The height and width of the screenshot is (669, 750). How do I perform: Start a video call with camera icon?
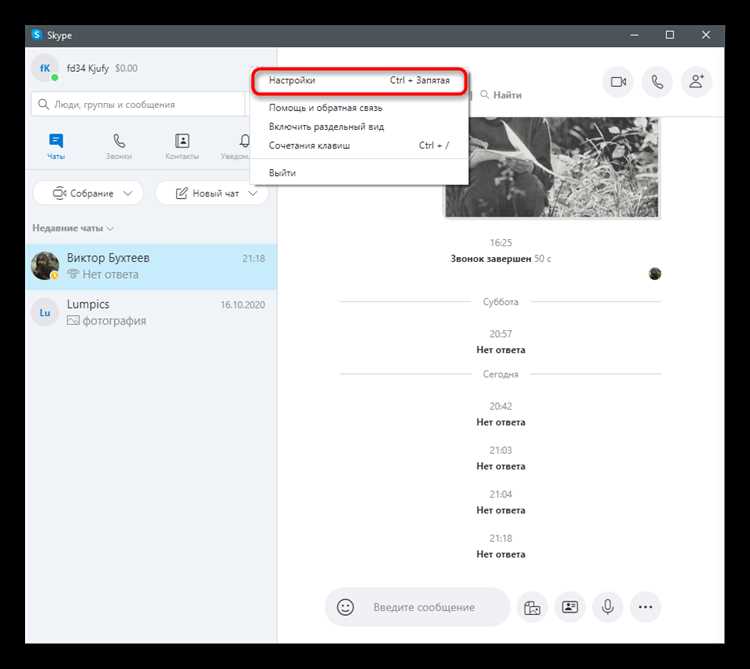[618, 82]
